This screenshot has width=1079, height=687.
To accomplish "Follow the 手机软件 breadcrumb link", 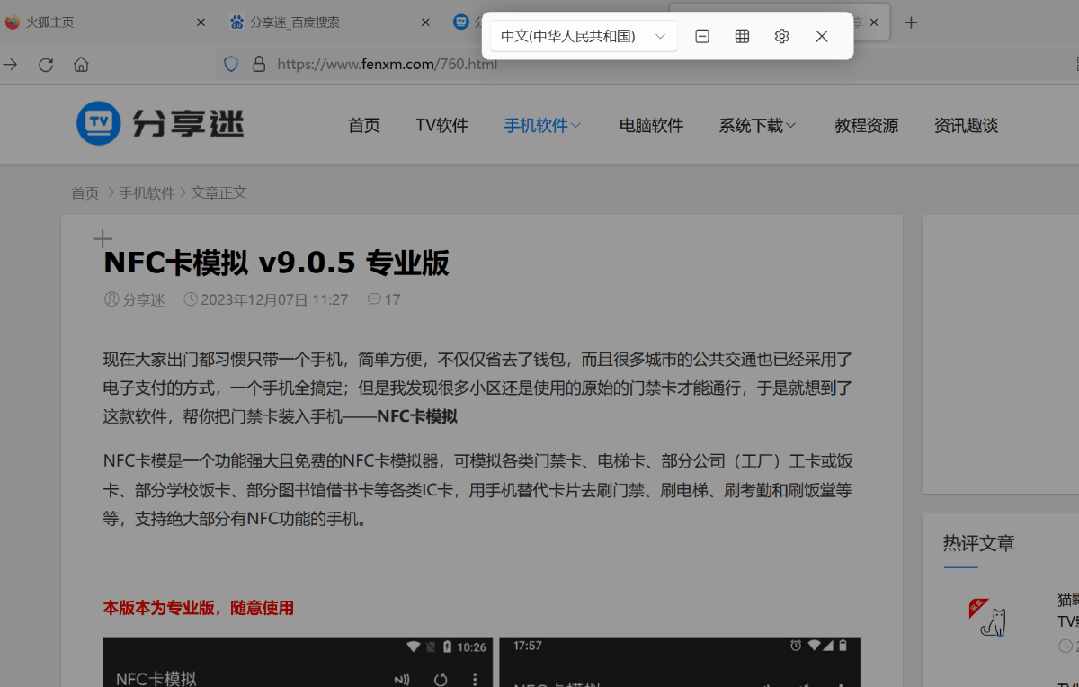I will pos(147,192).
